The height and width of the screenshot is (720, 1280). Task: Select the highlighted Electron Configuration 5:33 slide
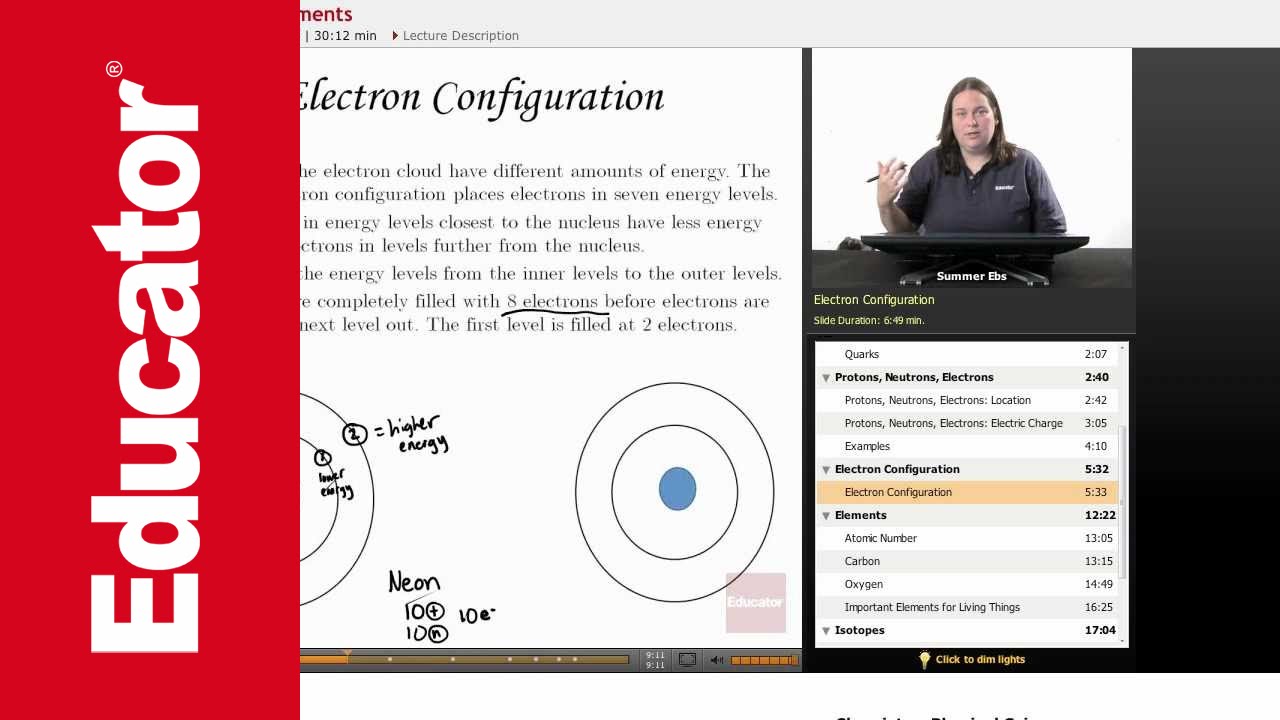[x=968, y=492]
